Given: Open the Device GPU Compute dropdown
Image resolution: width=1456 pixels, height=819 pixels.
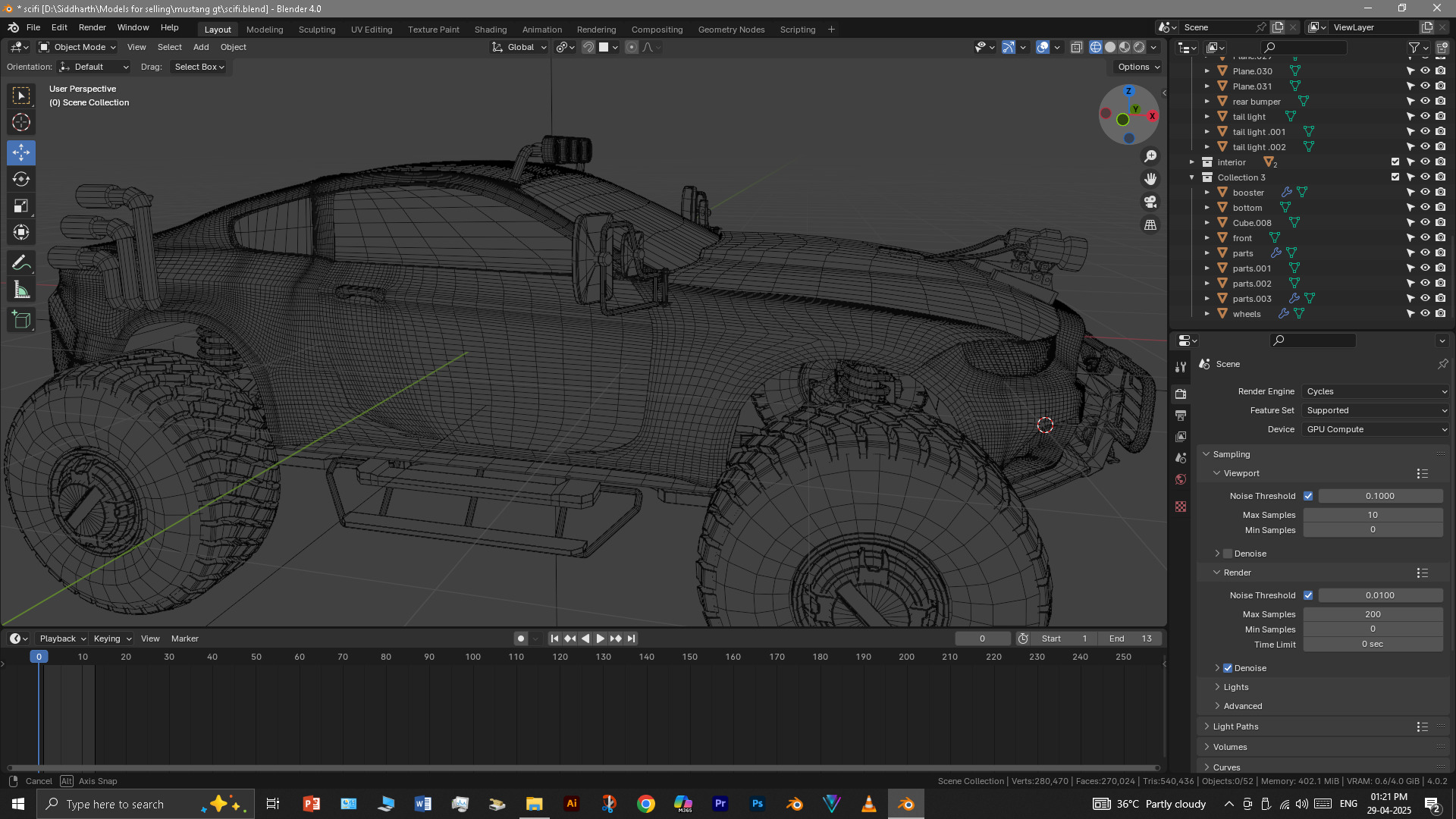Looking at the screenshot, I should [x=1376, y=429].
